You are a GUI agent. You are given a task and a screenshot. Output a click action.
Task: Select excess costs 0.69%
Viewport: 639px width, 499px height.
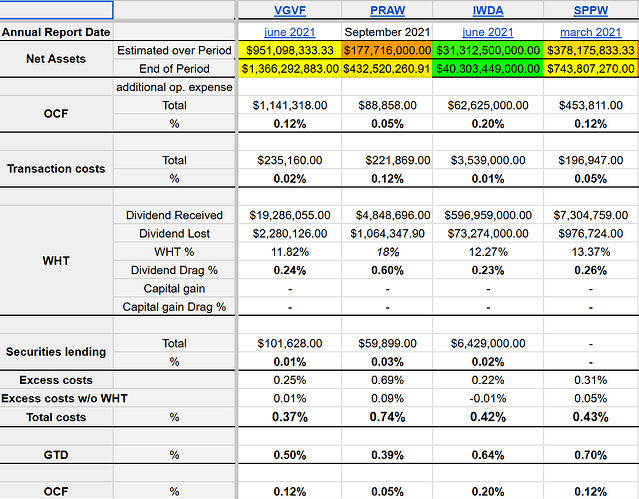[x=387, y=380]
